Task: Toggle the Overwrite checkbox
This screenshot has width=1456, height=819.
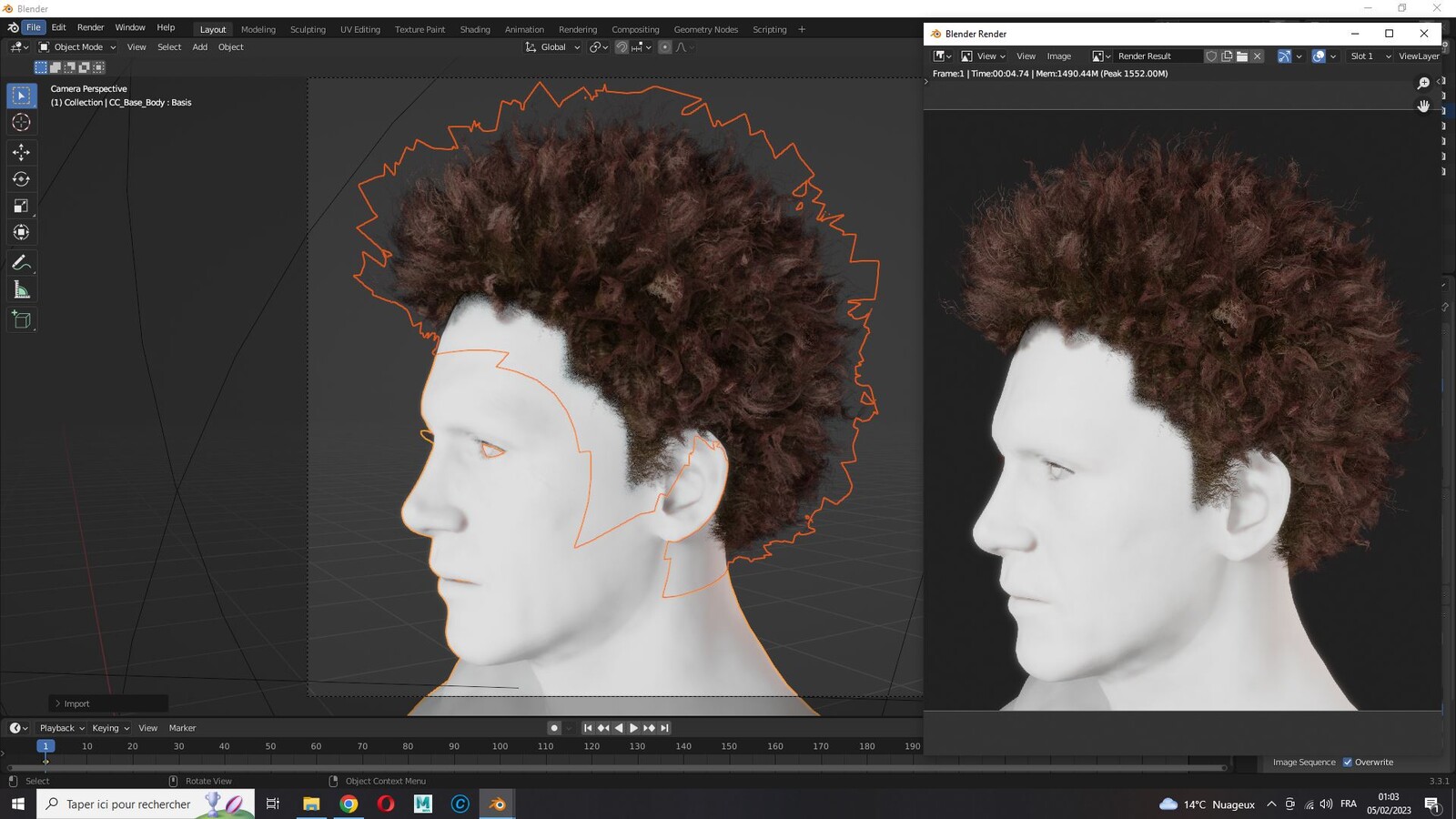Action: [1348, 763]
